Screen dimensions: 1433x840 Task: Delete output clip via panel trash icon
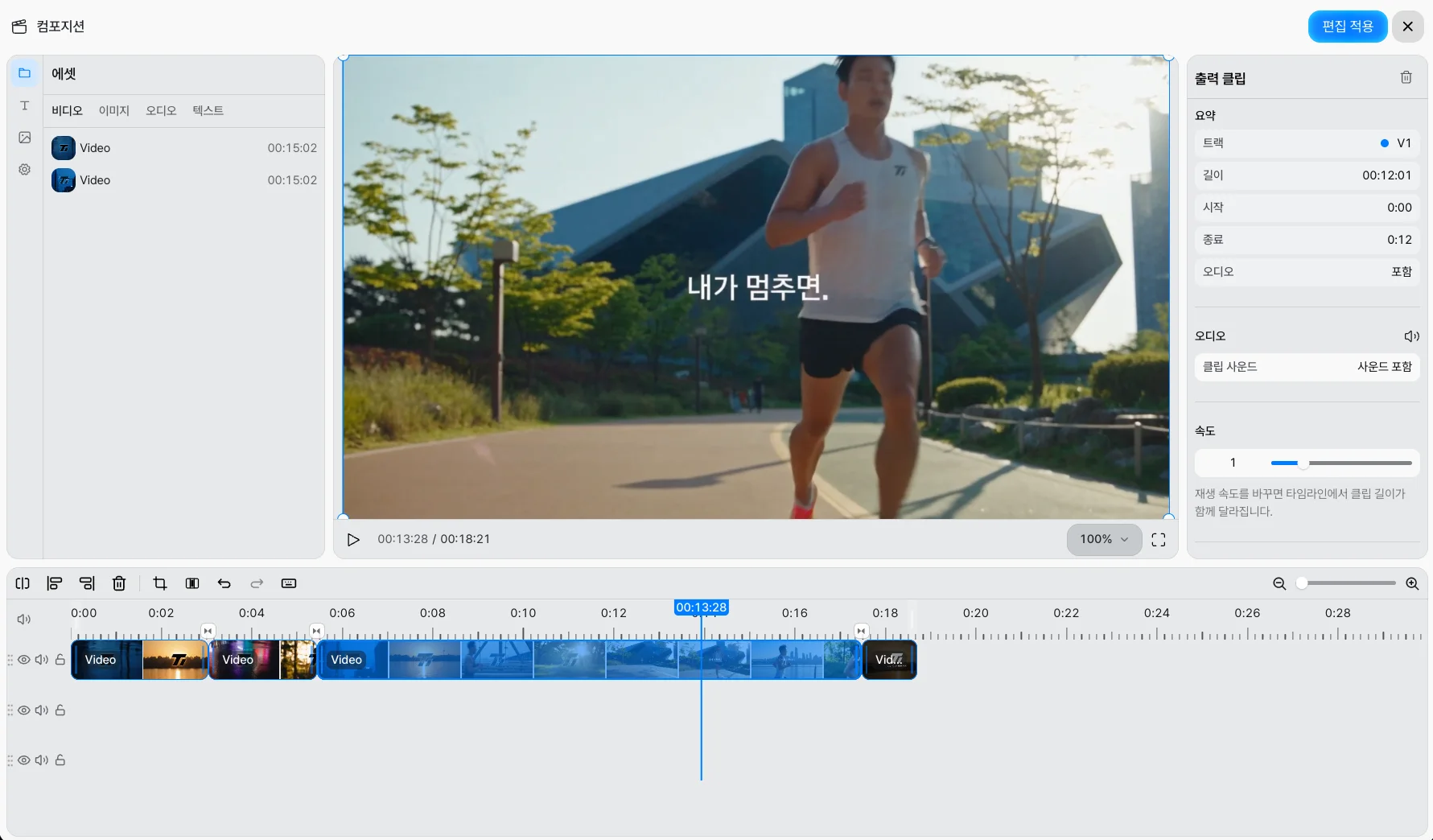pos(1406,77)
